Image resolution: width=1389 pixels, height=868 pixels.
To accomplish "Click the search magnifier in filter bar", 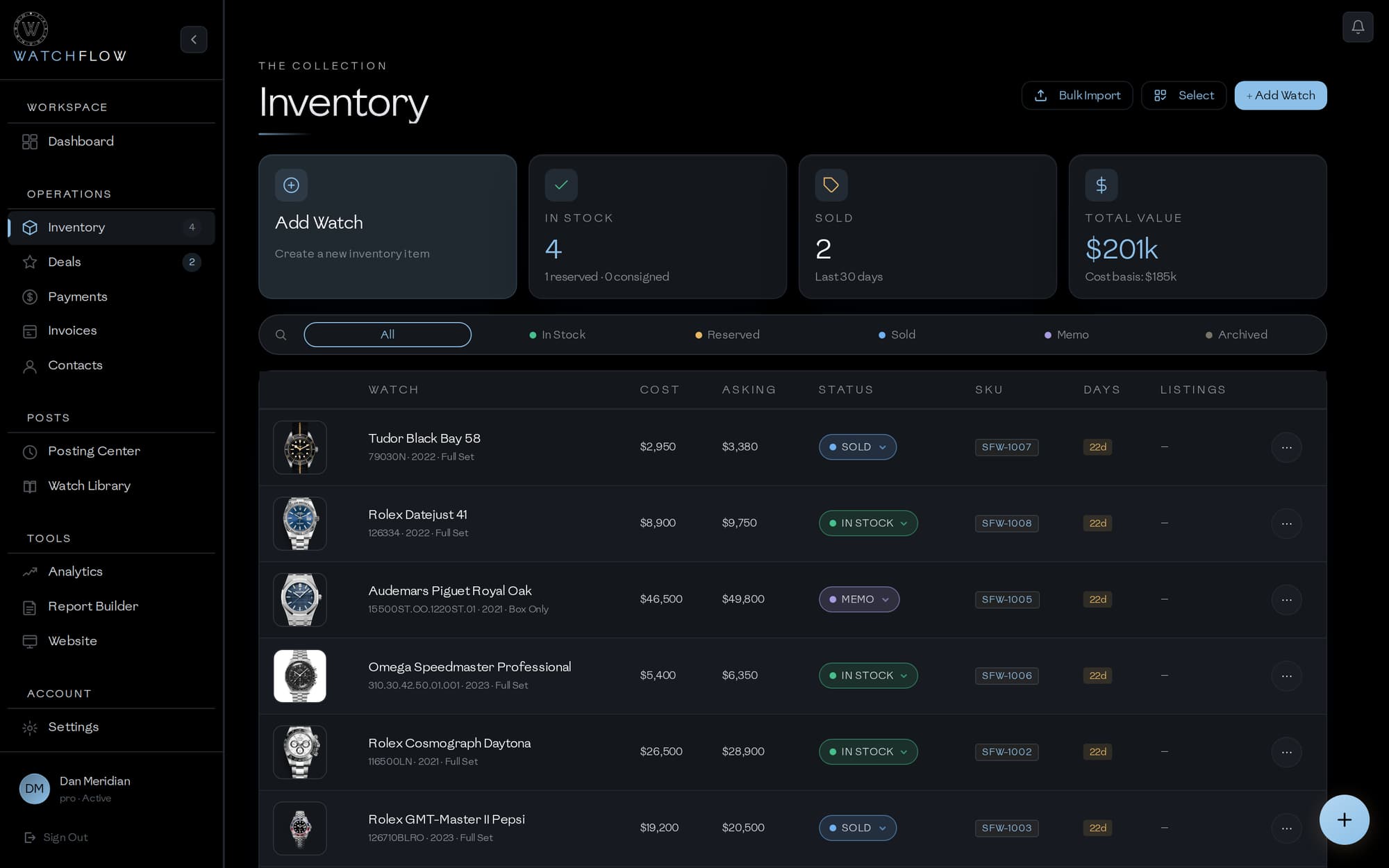I will [x=281, y=335].
